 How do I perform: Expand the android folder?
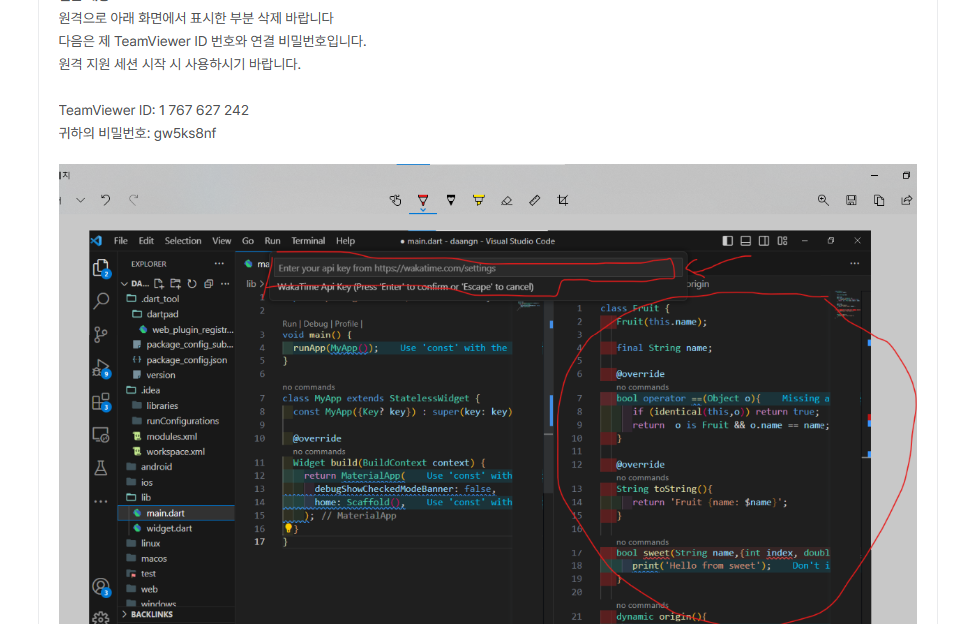tap(156, 467)
